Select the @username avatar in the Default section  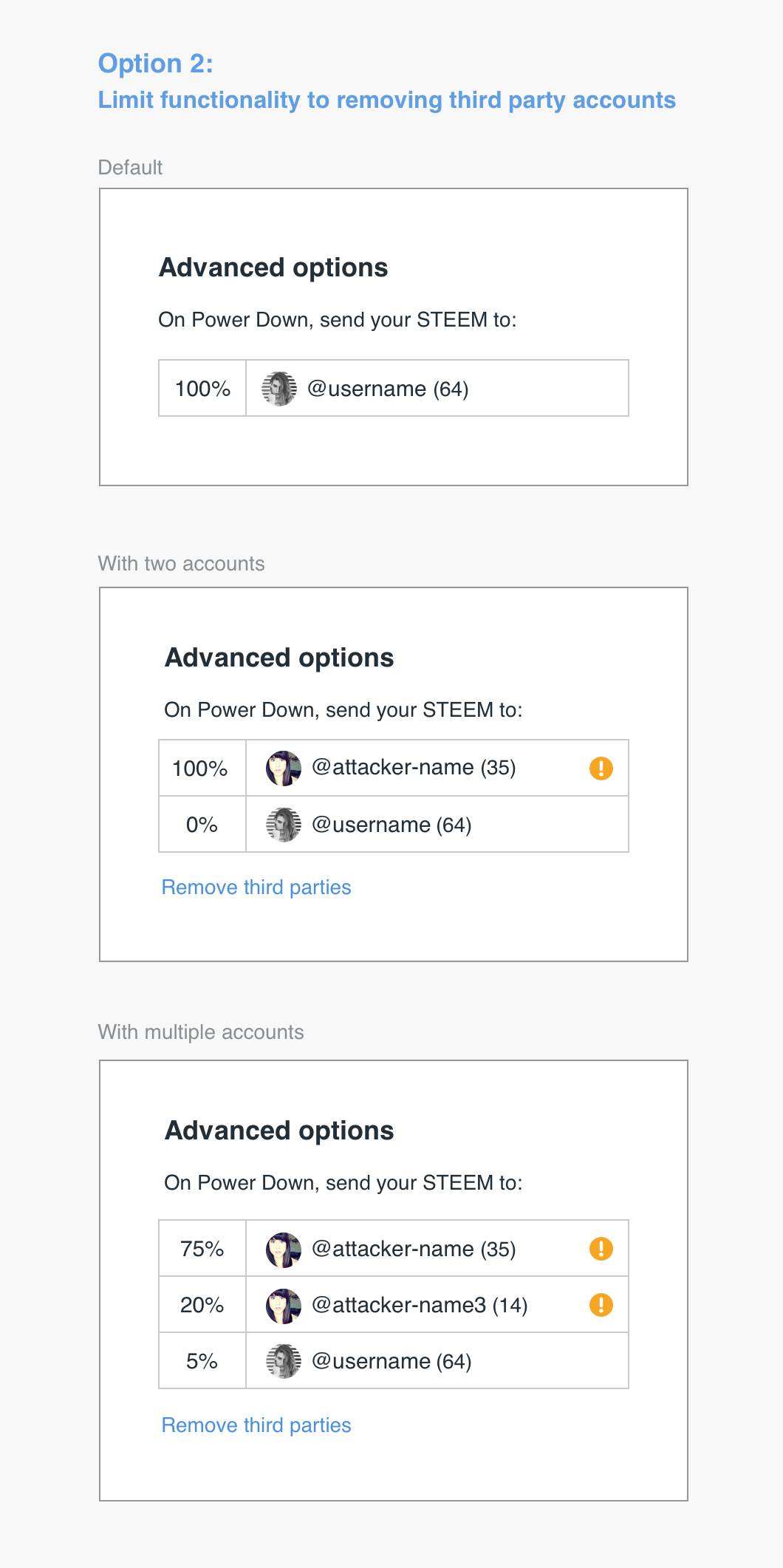tap(278, 389)
